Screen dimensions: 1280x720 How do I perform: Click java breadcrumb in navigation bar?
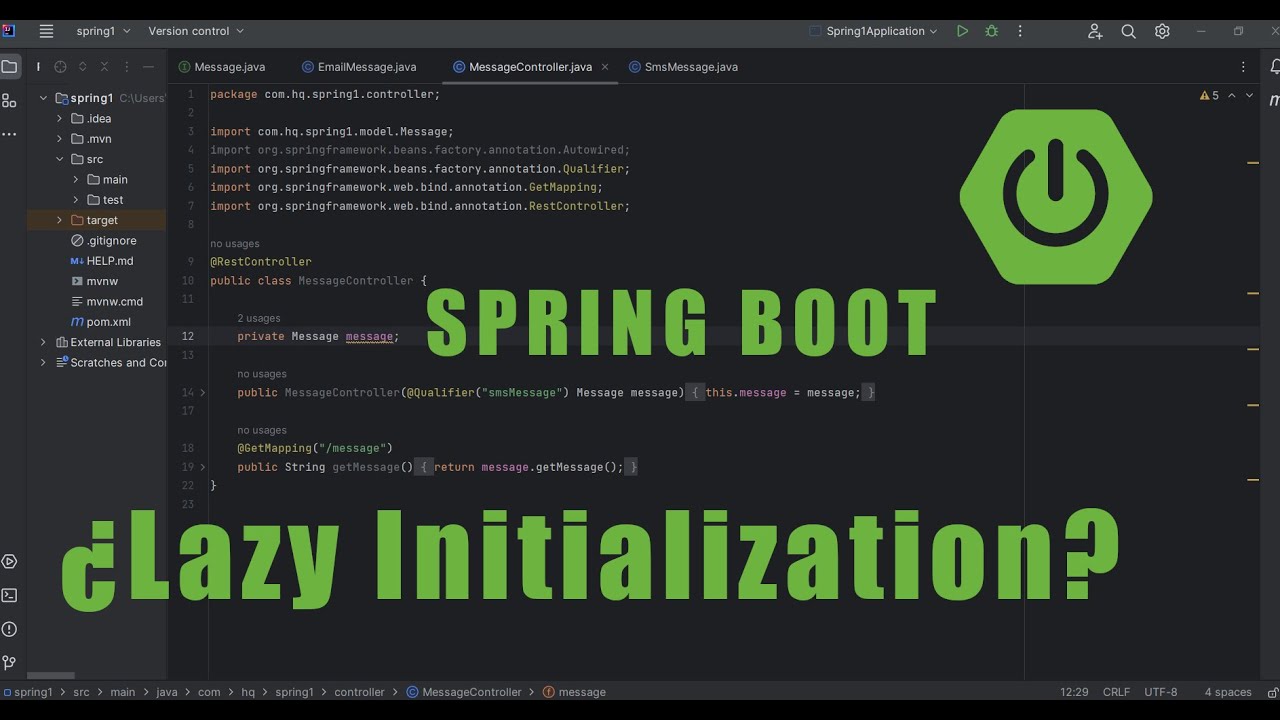[166, 692]
